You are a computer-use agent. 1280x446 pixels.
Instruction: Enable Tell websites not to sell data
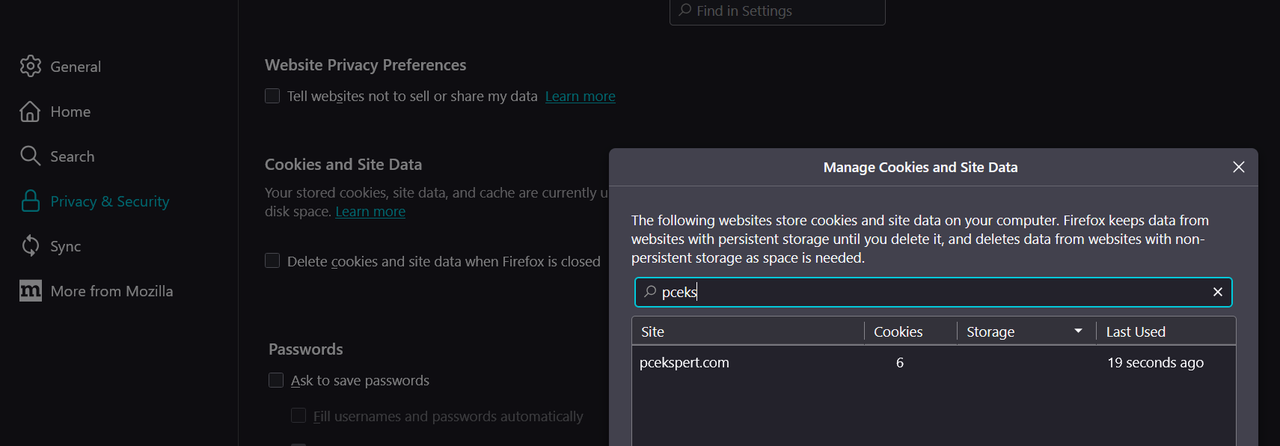(272, 96)
